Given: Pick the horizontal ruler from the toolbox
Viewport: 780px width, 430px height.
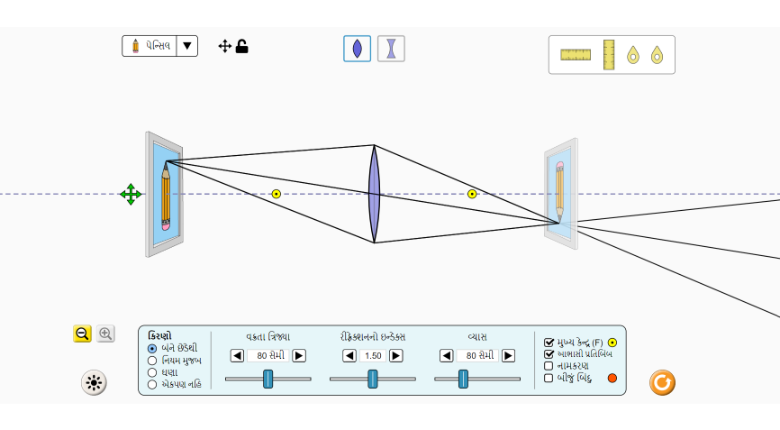Looking at the screenshot, I should click(x=575, y=55).
